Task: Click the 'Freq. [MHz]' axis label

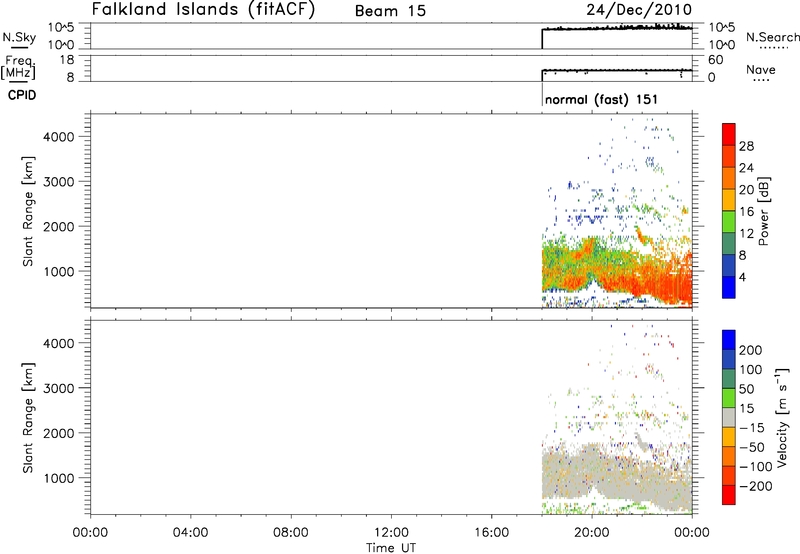Action: click(x=19, y=67)
